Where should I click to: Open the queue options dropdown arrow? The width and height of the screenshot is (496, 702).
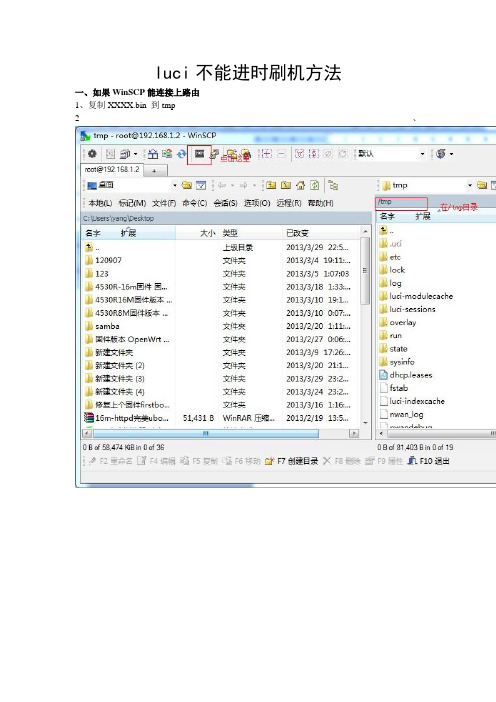click(x=135, y=154)
